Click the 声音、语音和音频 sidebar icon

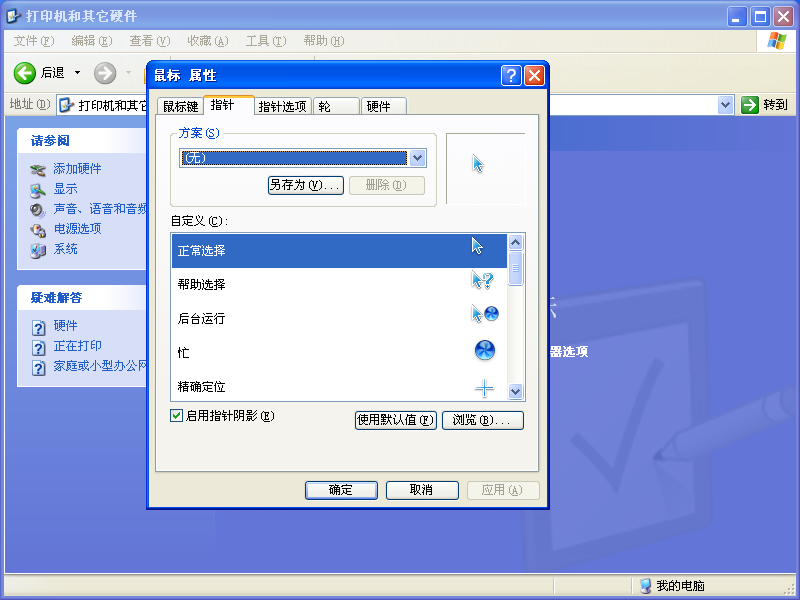tap(38, 209)
